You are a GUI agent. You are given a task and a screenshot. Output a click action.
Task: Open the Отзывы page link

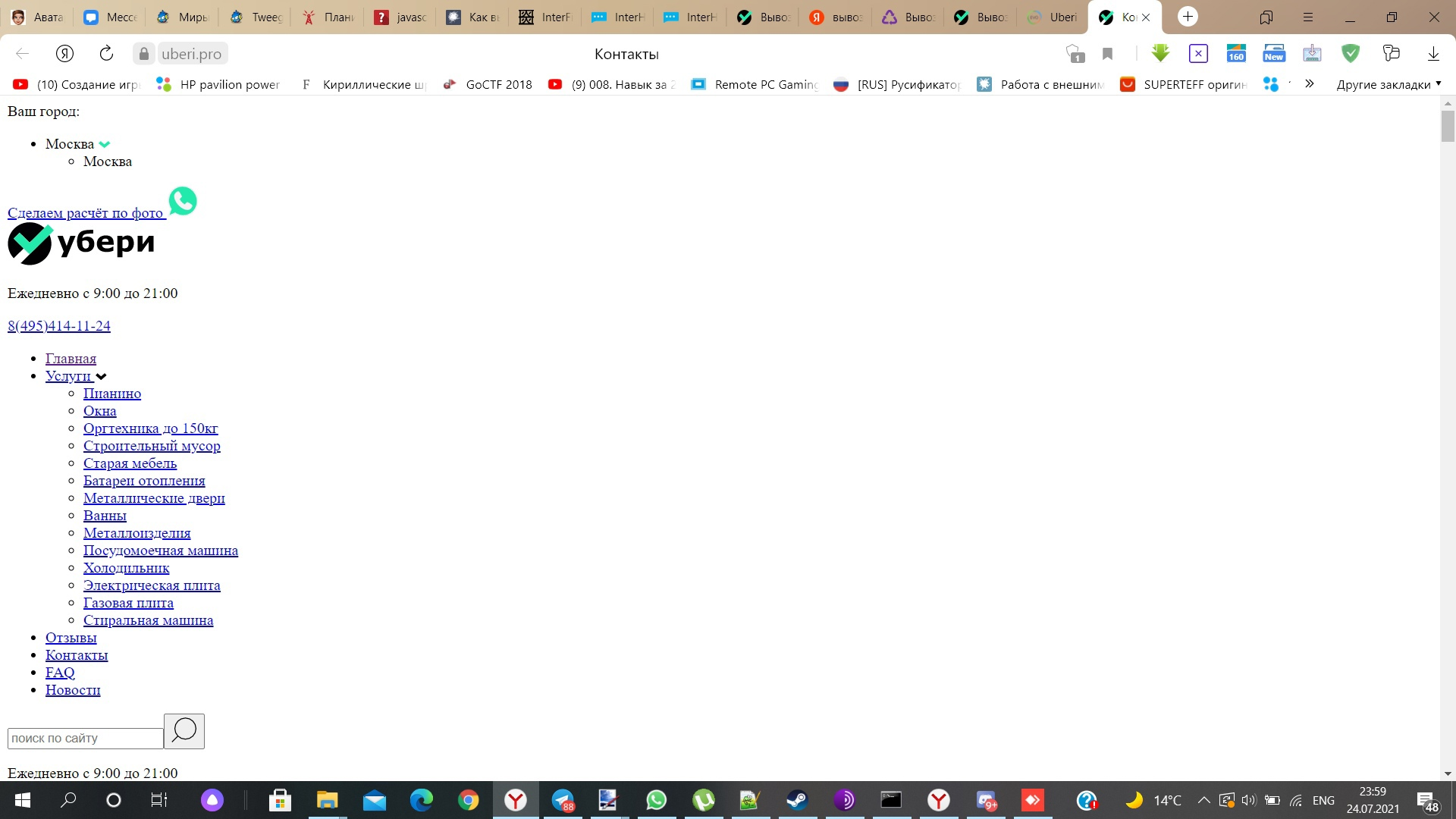pyautogui.click(x=71, y=638)
